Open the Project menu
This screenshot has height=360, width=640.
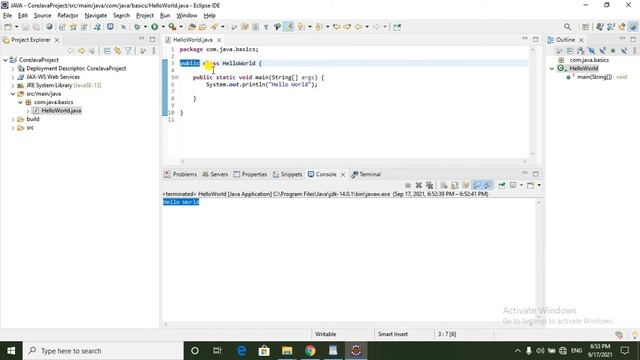[145, 16]
